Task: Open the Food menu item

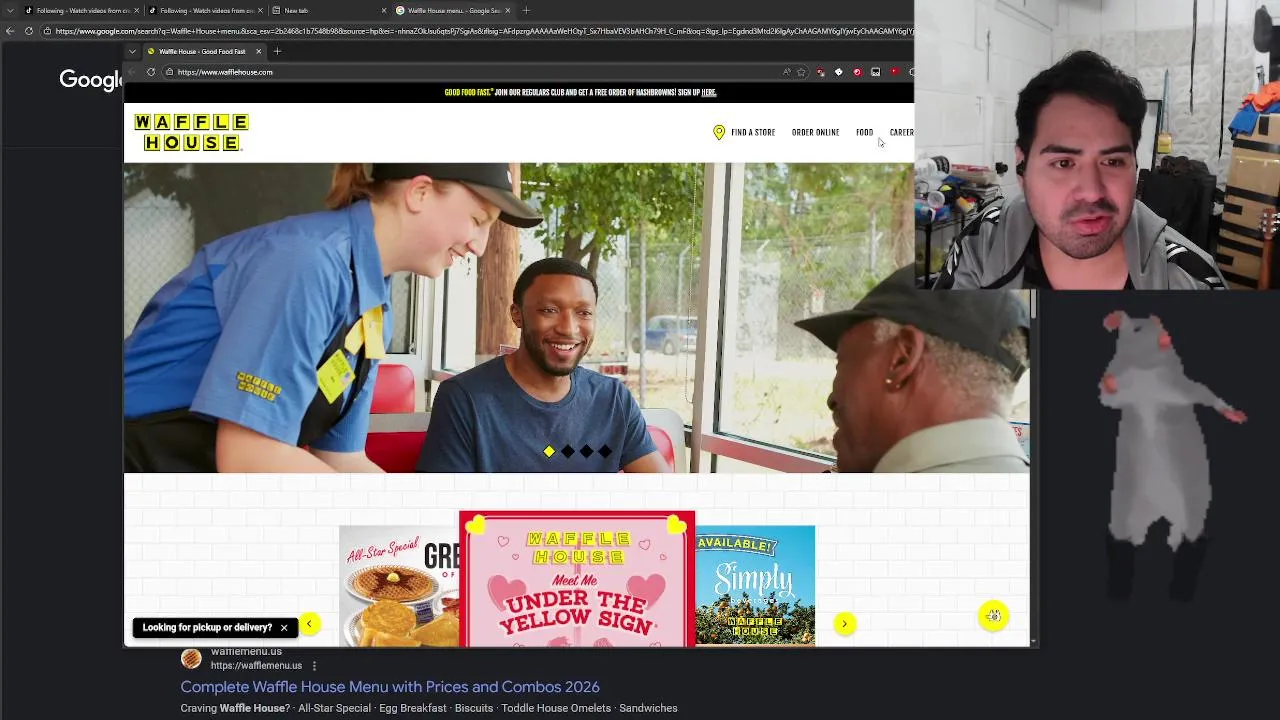Action: [864, 132]
